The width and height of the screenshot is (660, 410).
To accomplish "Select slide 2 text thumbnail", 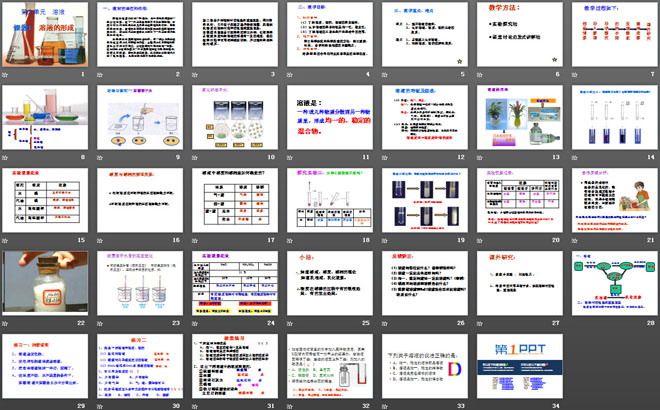I will pyautogui.click(x=140, y=35).
